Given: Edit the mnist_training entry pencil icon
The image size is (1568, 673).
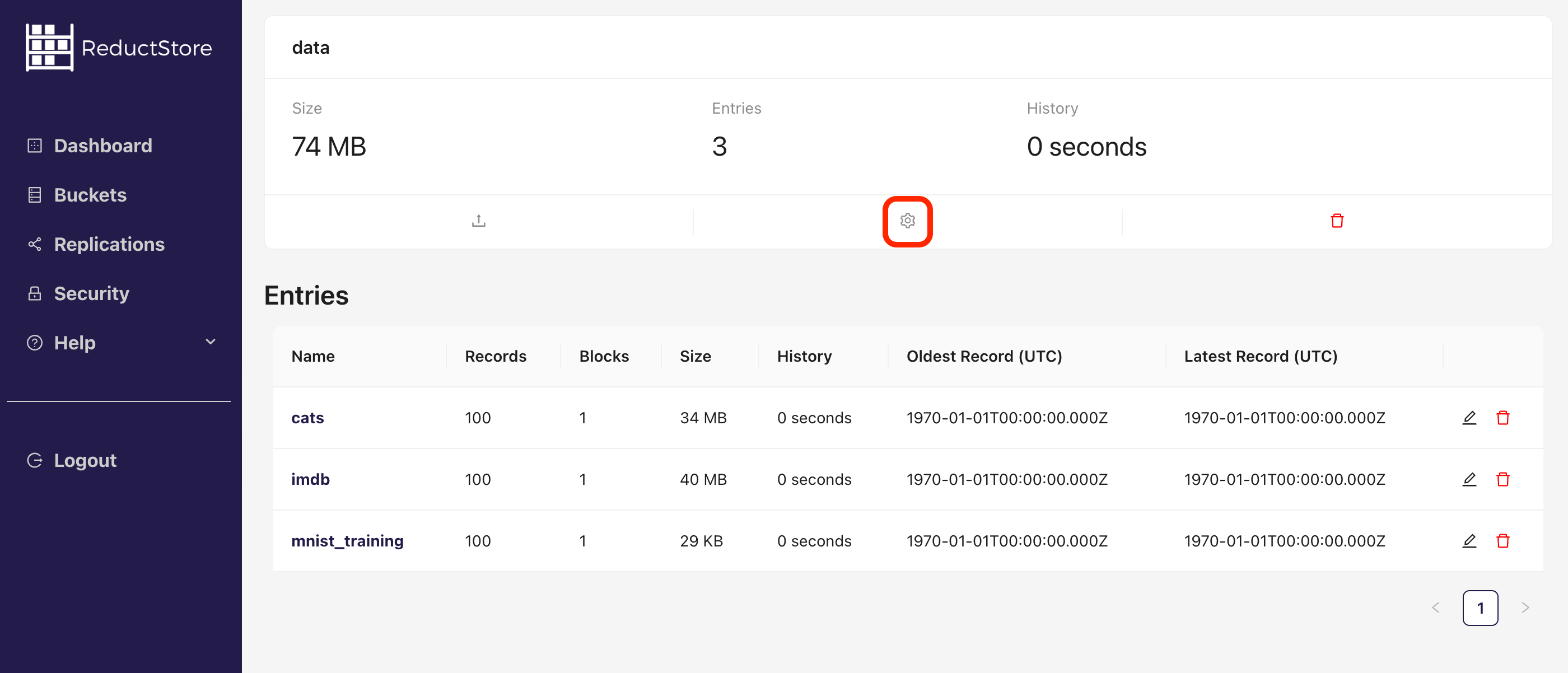Looking at the screenshot, I should pyautogui.click(x=1469, y=540).
